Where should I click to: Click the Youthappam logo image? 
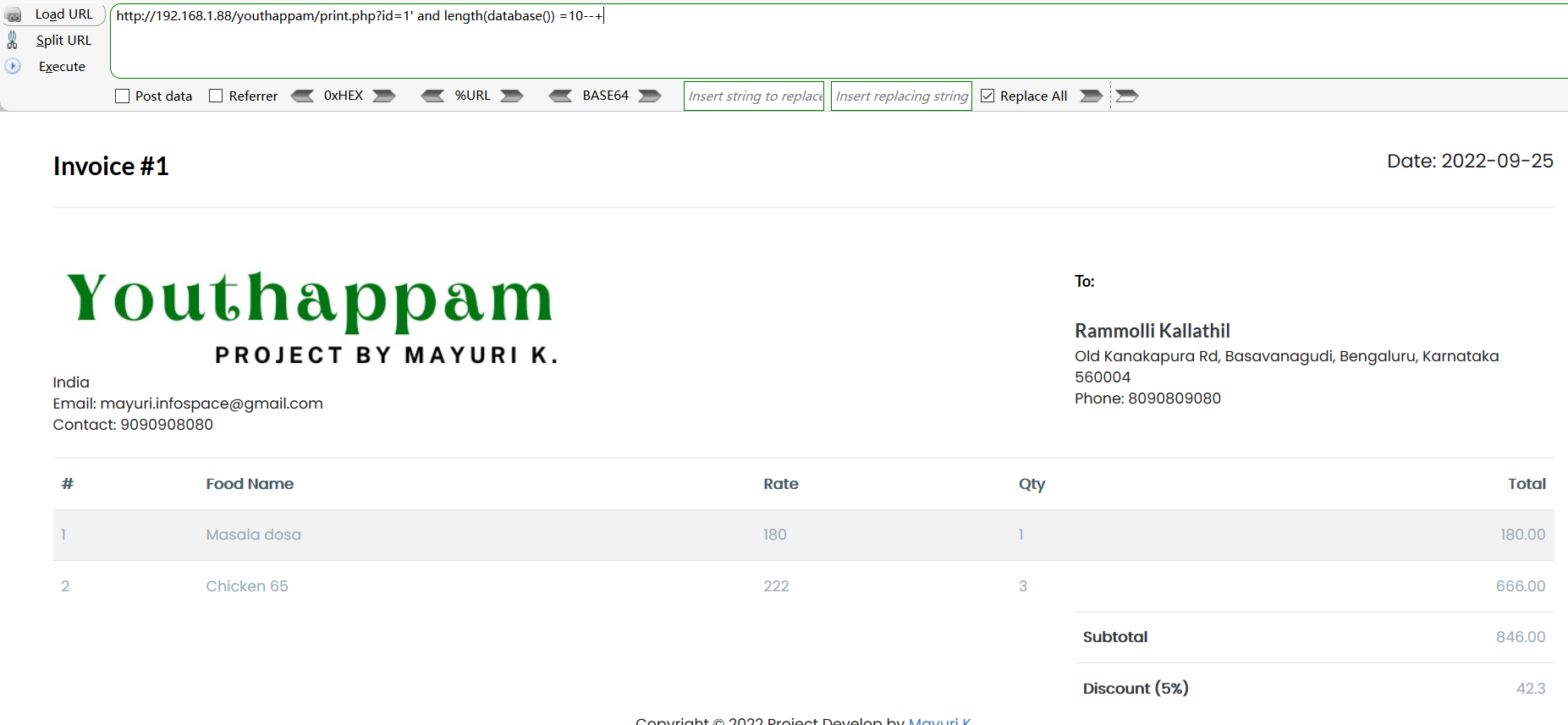click(311, 317)
